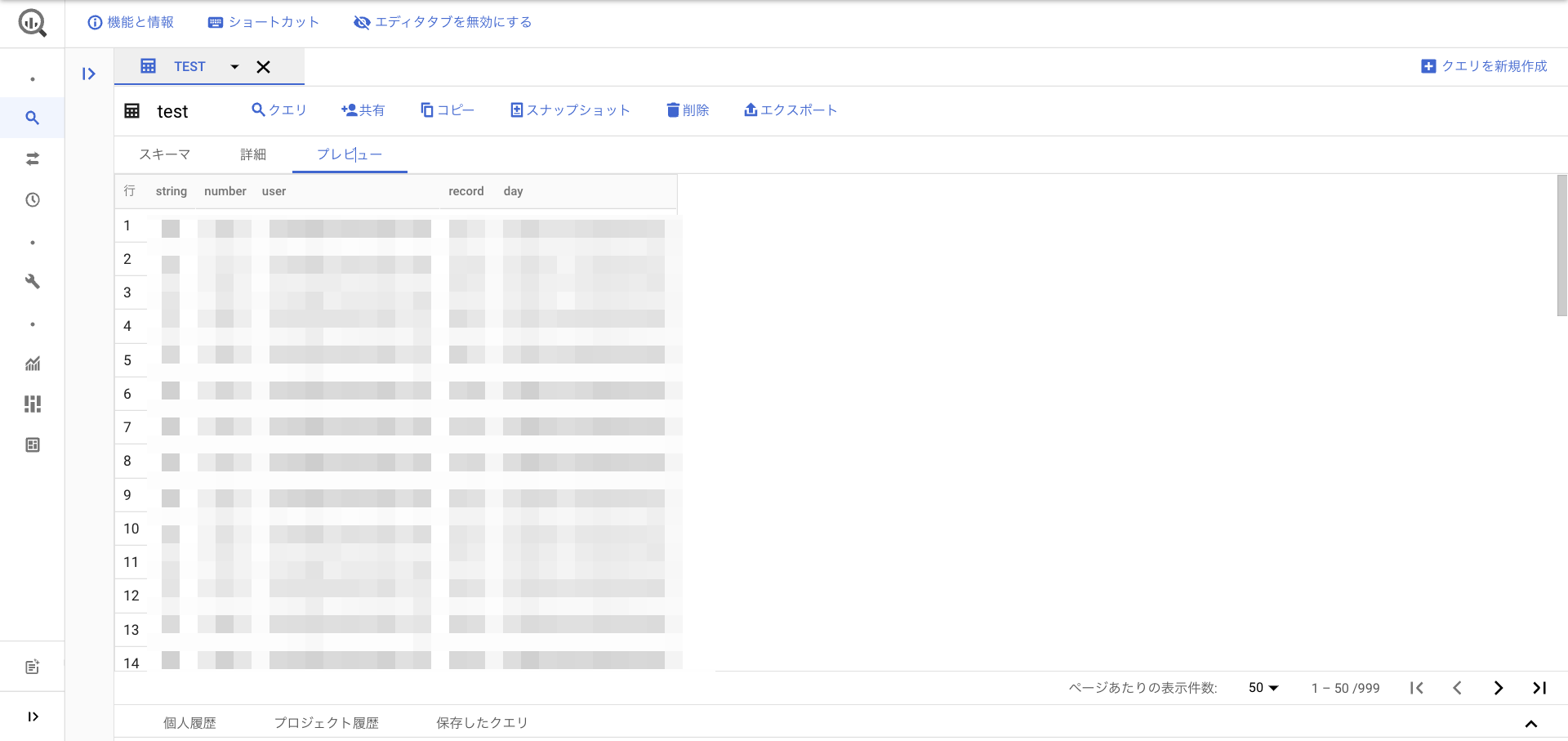Click the table icon beside test title

[x=131, y=111]
